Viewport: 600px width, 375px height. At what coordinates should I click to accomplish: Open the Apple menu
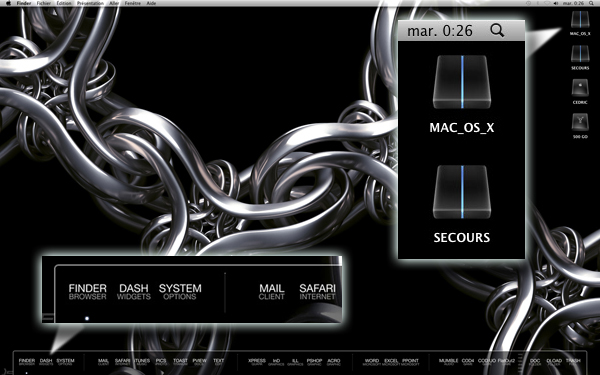click(8, 3)
